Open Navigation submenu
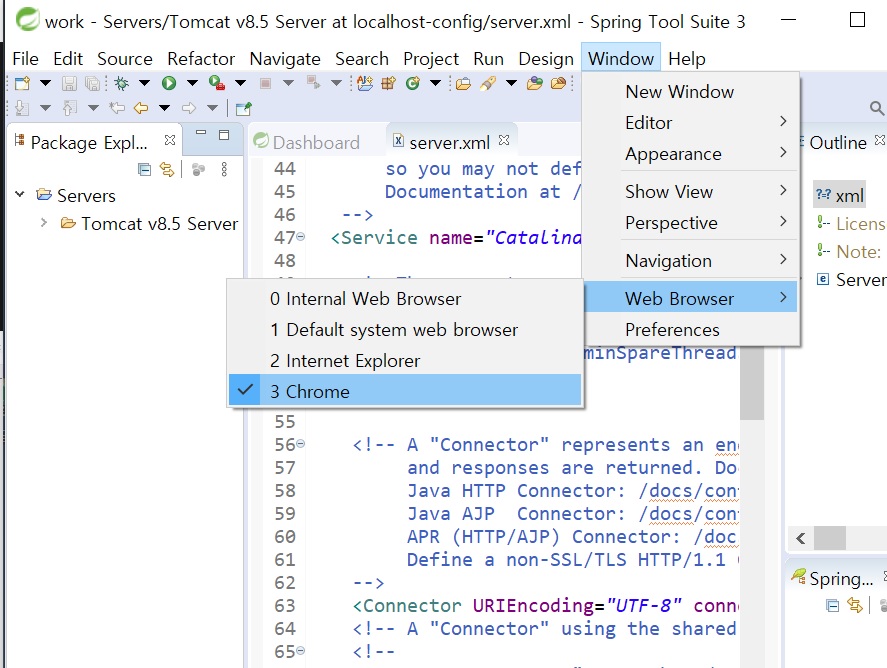The image size is (887, 668). [691, 261]
